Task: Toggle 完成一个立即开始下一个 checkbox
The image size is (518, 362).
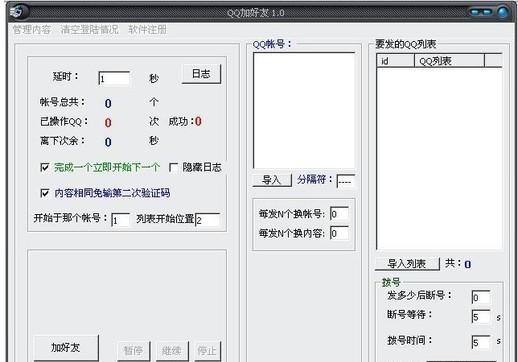Action: pyautogui.click(x=45, y=167)
